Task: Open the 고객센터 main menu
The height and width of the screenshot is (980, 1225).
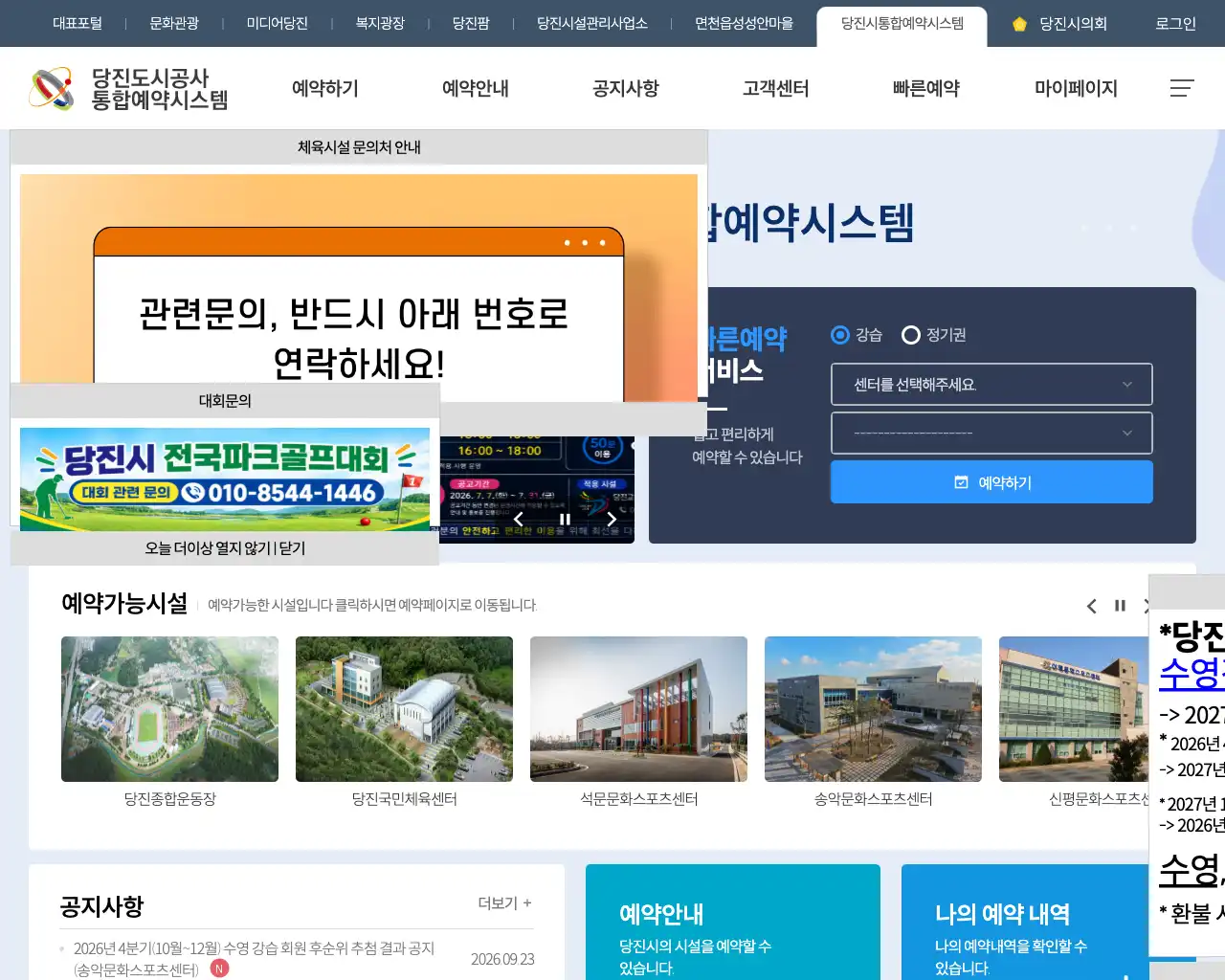Action: click(776, 88)
